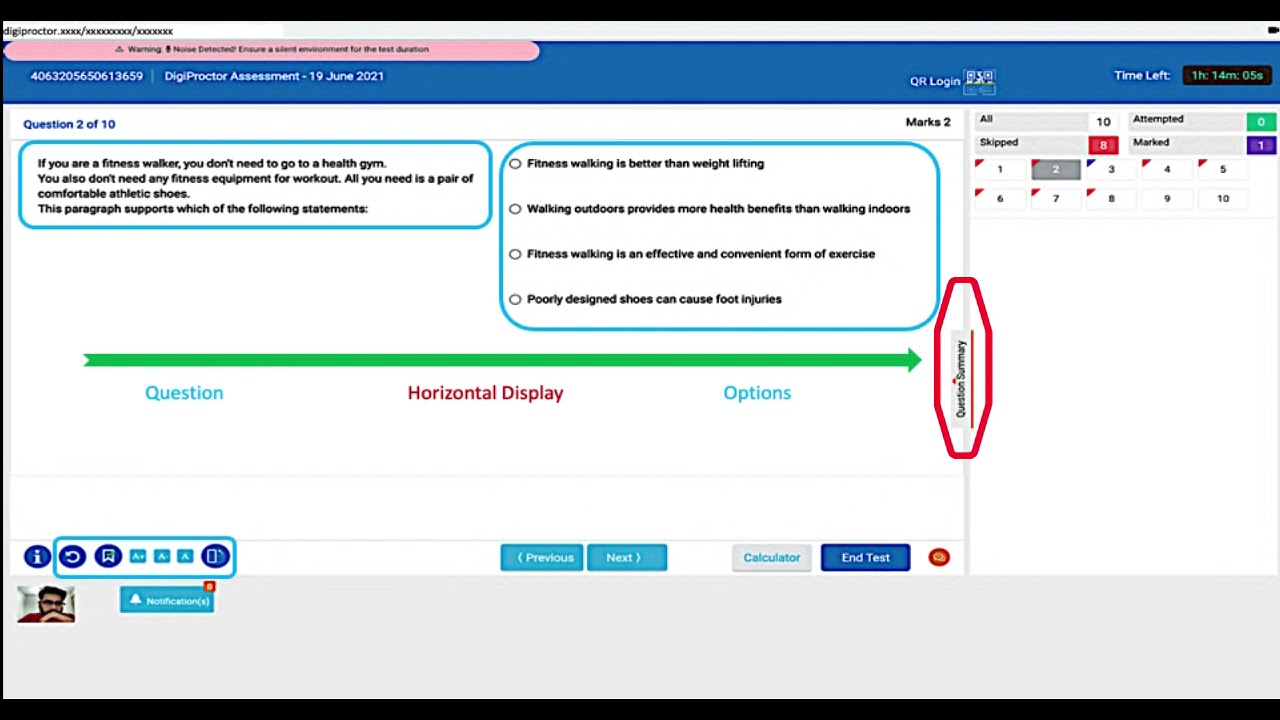Jump to question 6 in summary
Viewport: 1280px width, 720px height.
pyautogui.click(x=1000, y=199)
